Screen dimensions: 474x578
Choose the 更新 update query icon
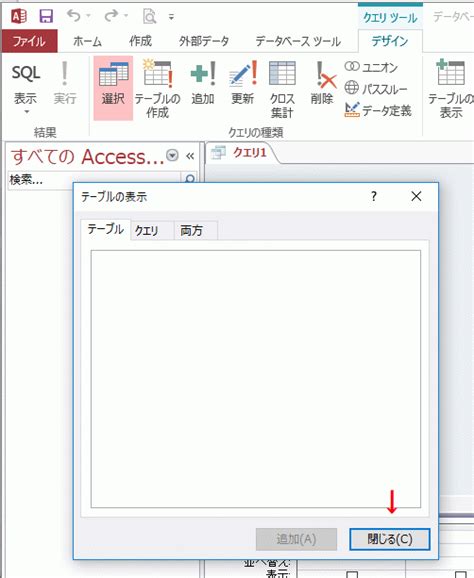point(243,83)
